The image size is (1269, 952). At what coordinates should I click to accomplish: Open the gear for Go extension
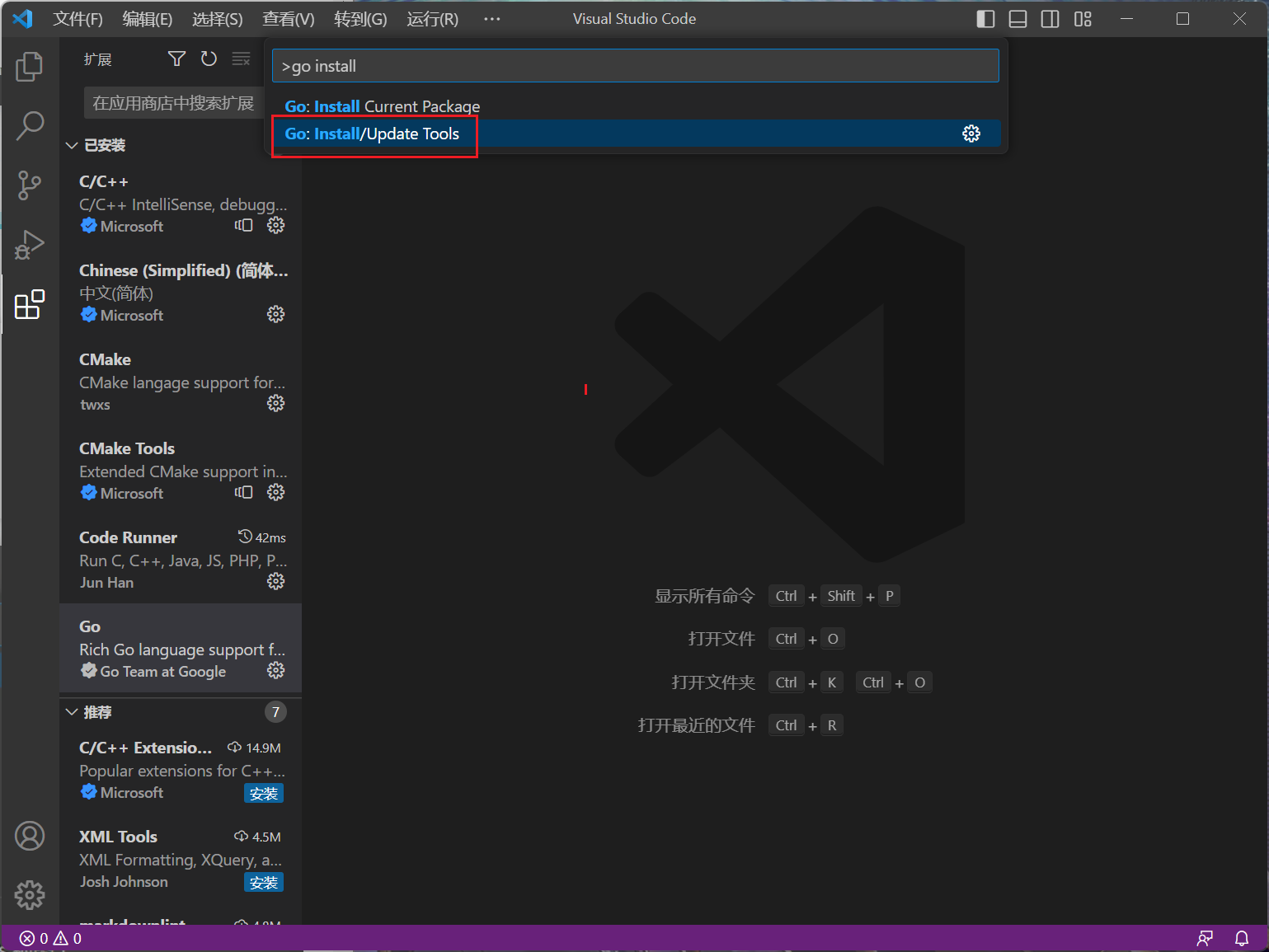(275, 670)
